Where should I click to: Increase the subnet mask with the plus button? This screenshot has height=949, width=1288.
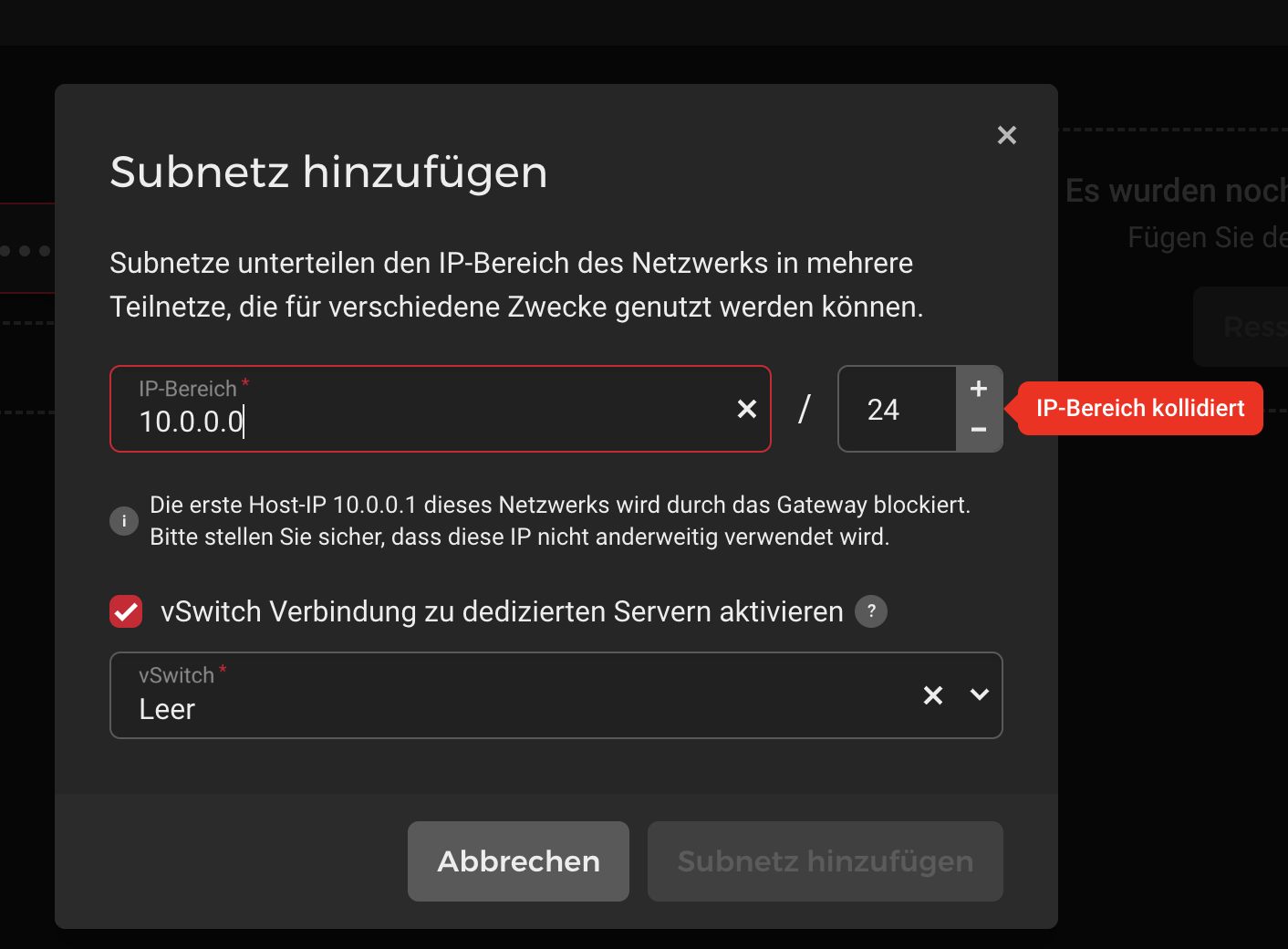[979, 389]
